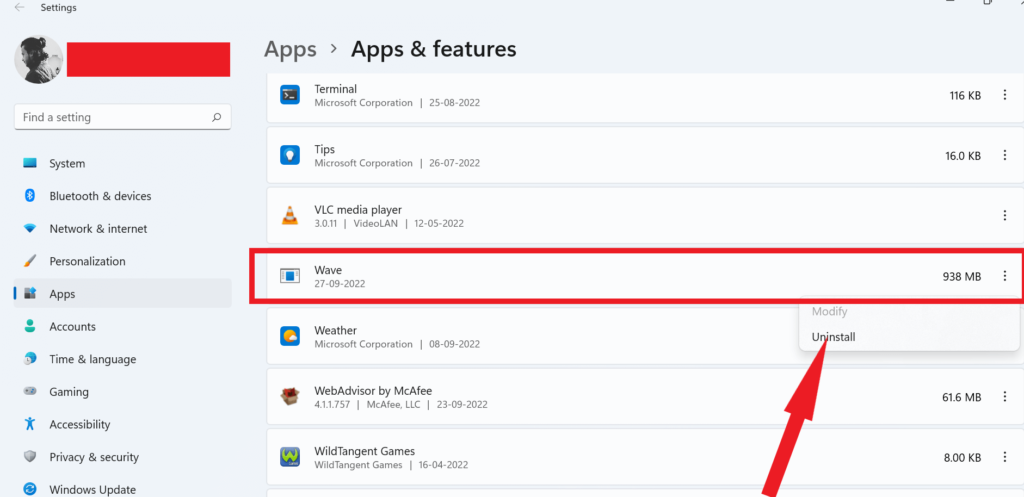Screen dimensions: 1024x497
Task: Click the 8.00 KB size value
Action: tap(963, 457)
